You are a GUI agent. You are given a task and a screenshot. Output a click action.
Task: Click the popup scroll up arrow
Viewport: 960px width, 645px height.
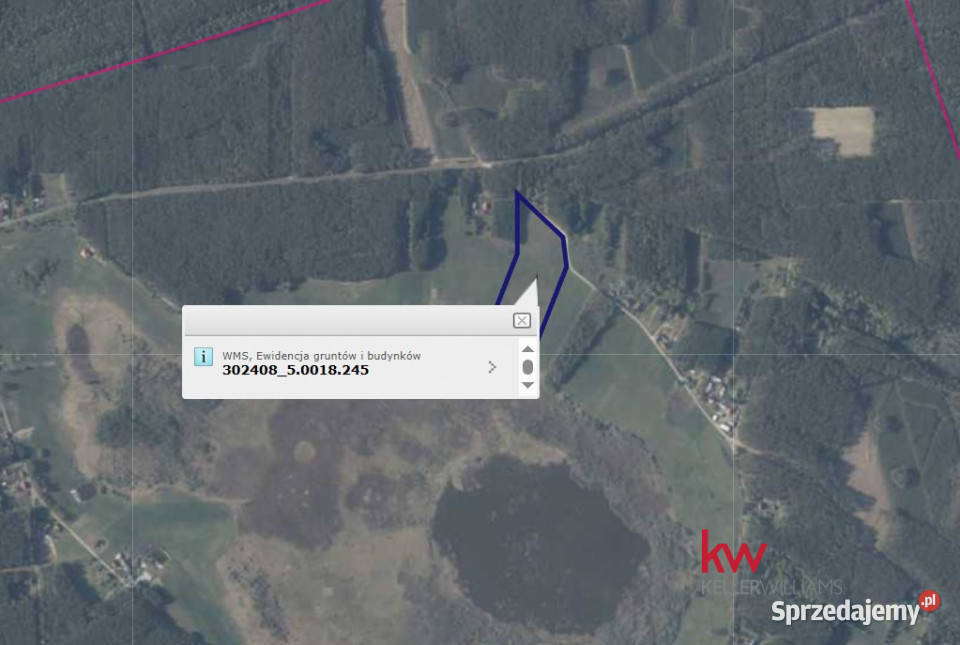click(528, 349)
